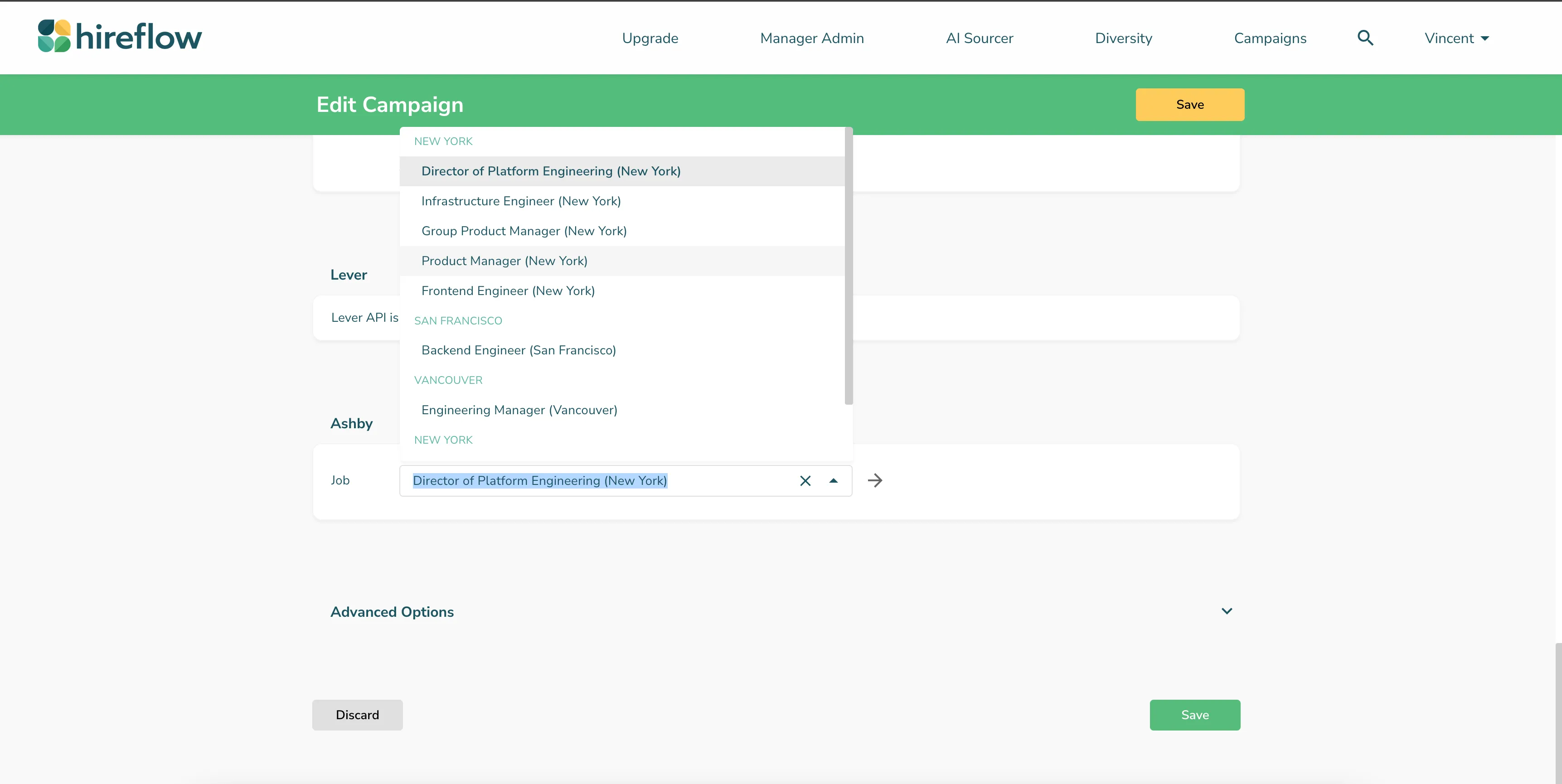The width and height of the screenshot is (1562, 784).
Task: Click the green Save button at bottom
Action: [x=1194, y=715]
